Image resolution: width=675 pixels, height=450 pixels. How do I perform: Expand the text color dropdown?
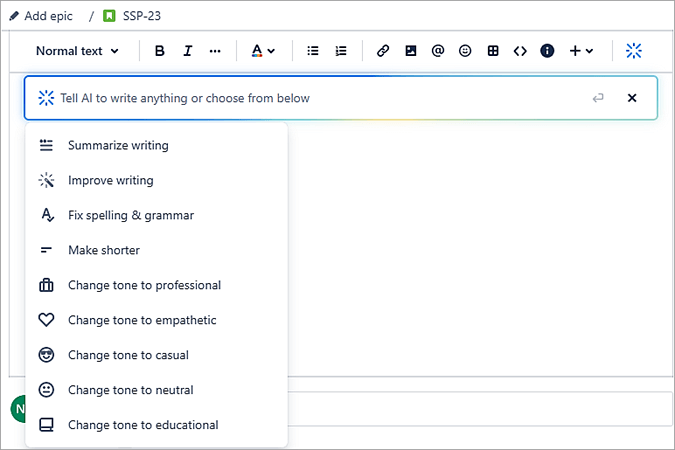tap(262, 51)
